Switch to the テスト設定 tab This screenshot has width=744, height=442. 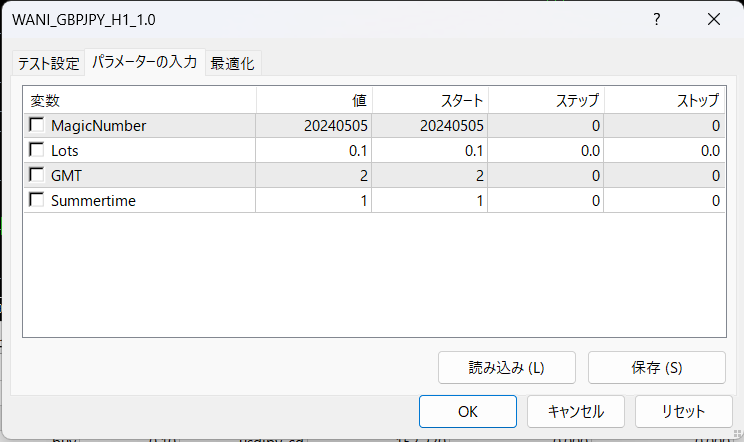(x=47, y=63)
